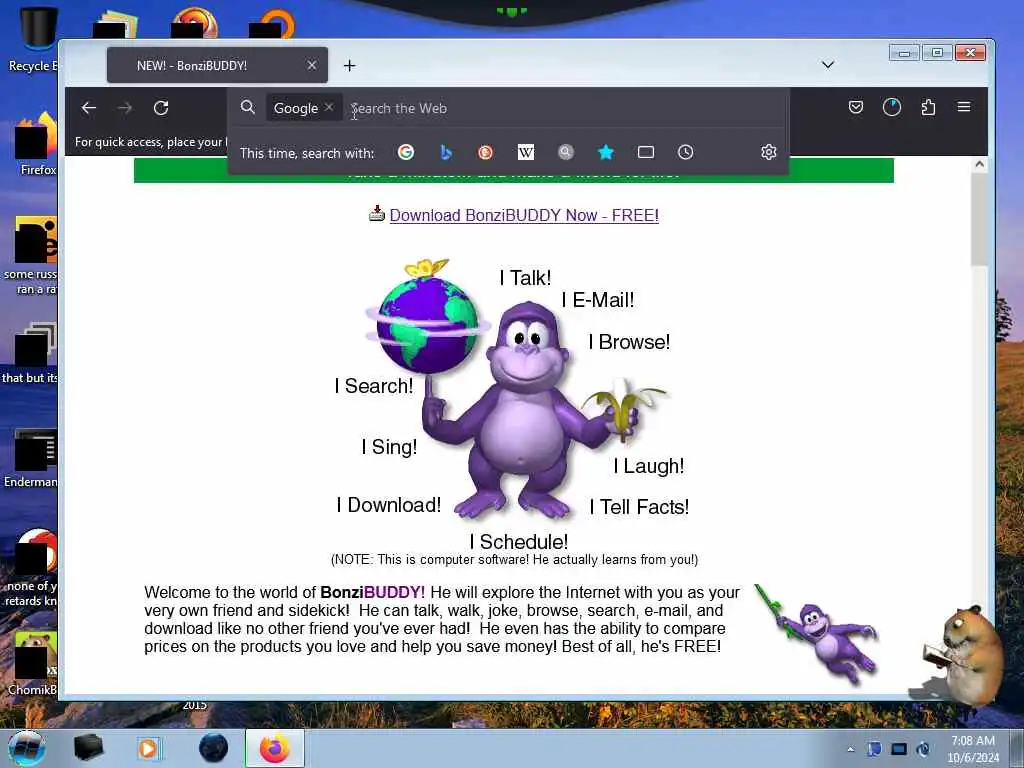1024x768 pixels.
Task: Click the download icon beside the download link
Action: tap(377, 214)
